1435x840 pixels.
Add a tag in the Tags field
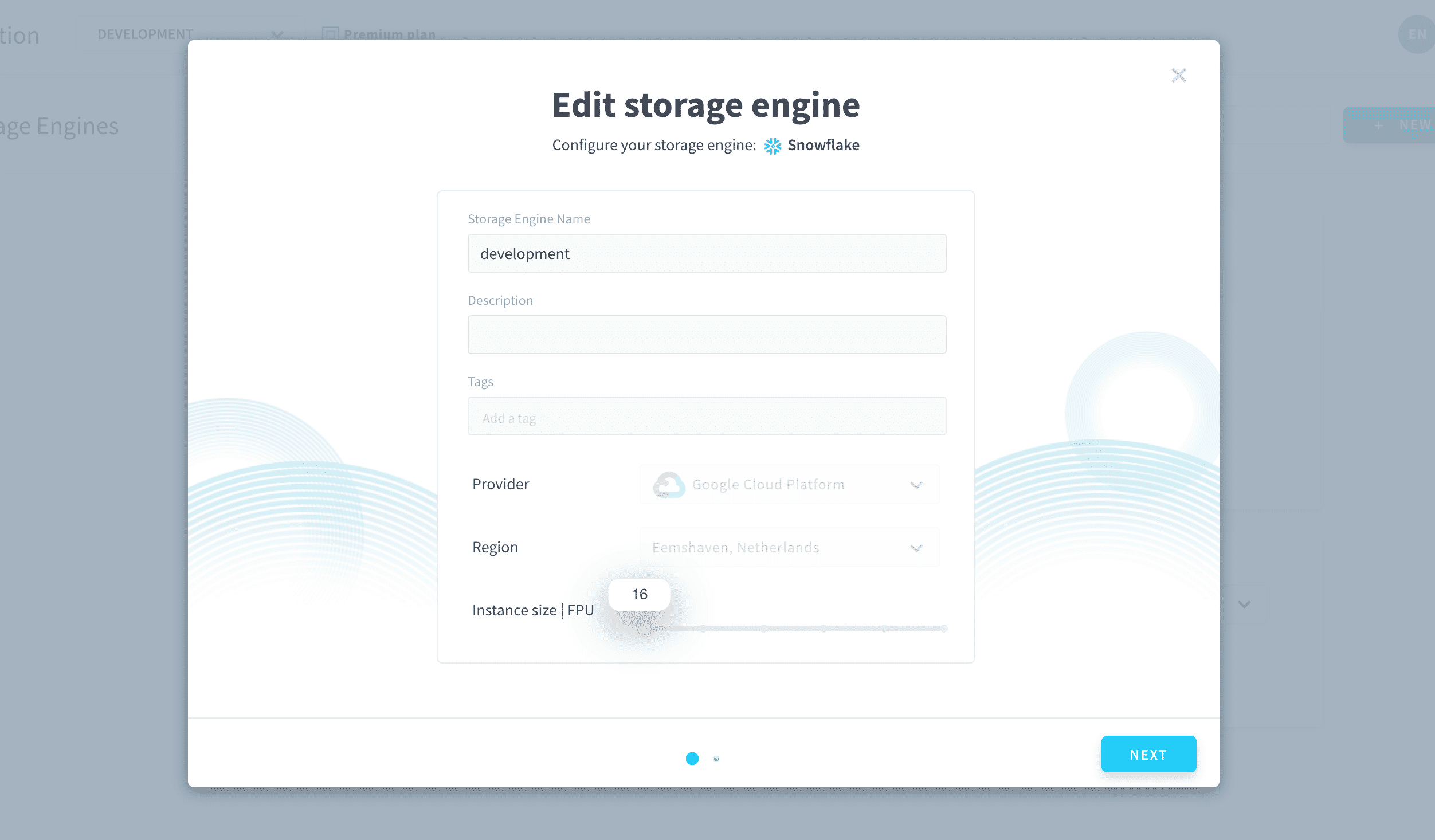707,416
